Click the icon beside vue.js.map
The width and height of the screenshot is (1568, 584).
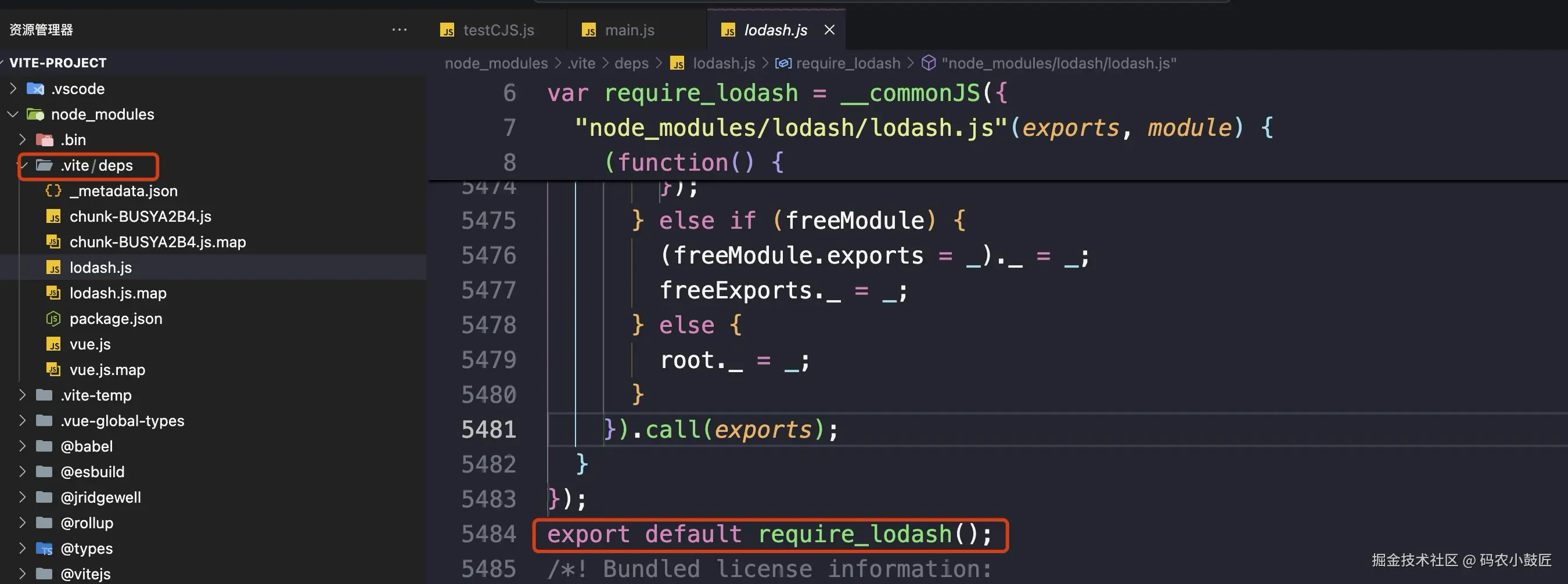53,370
